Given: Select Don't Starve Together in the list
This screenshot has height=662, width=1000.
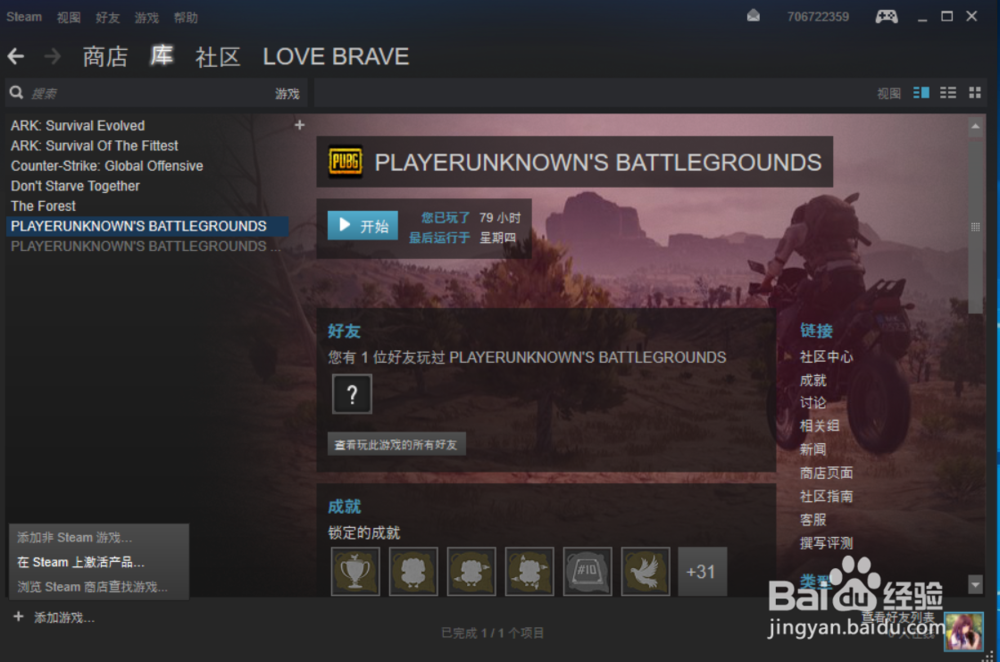Looking at the screenshot, I should 75,186.
